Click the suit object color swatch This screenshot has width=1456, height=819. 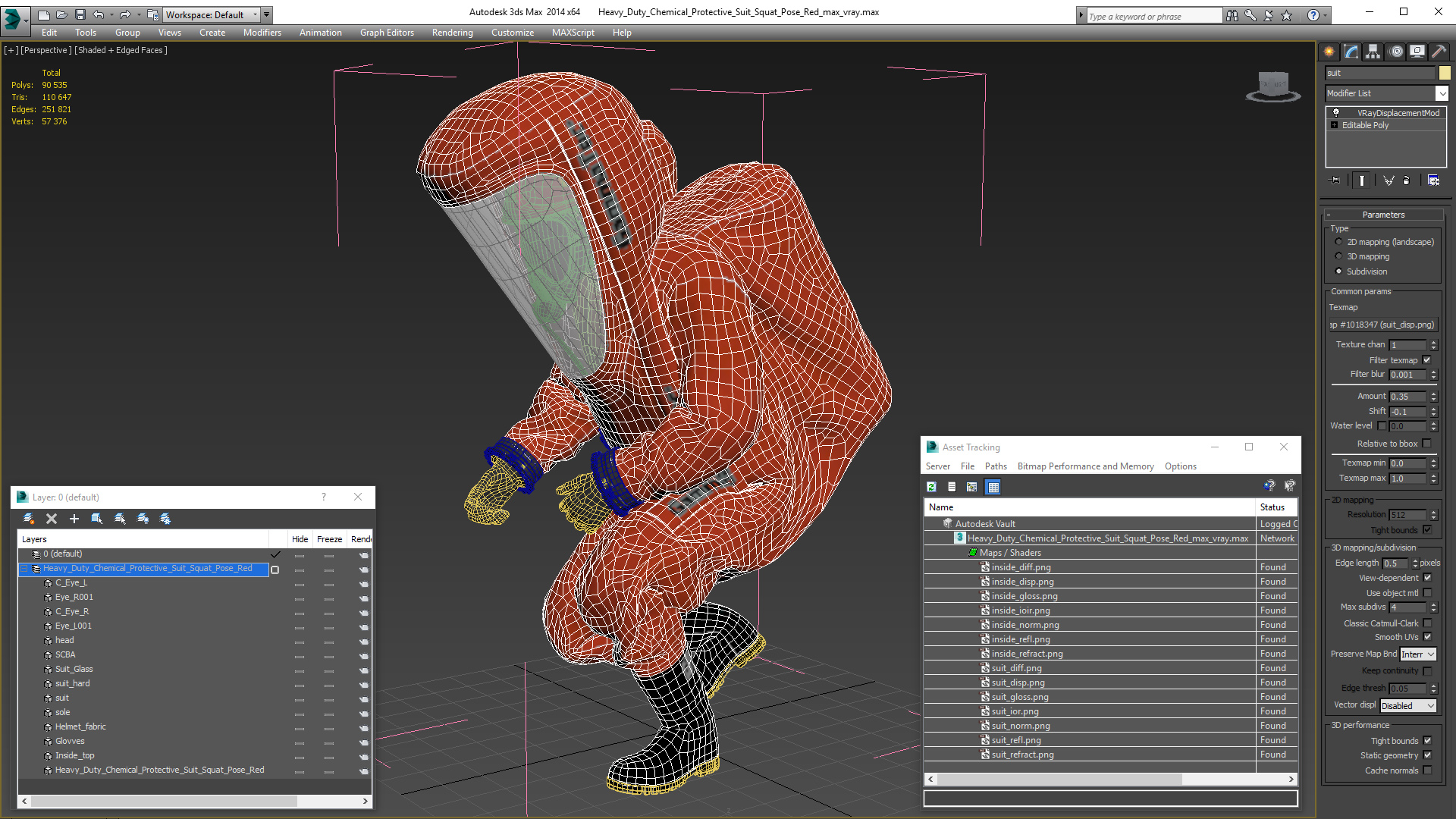click(x=1445, y=73)
